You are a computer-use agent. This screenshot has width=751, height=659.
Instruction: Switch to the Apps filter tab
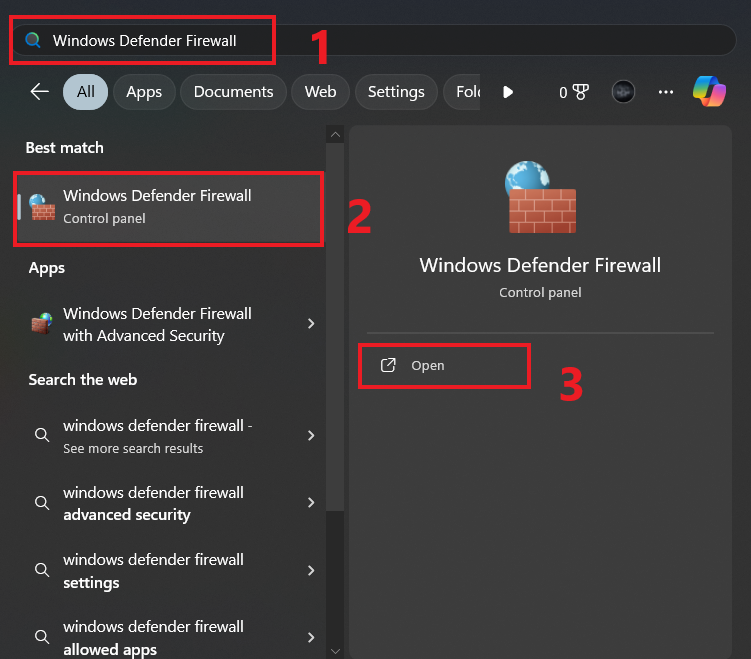(x=144, y=91)
